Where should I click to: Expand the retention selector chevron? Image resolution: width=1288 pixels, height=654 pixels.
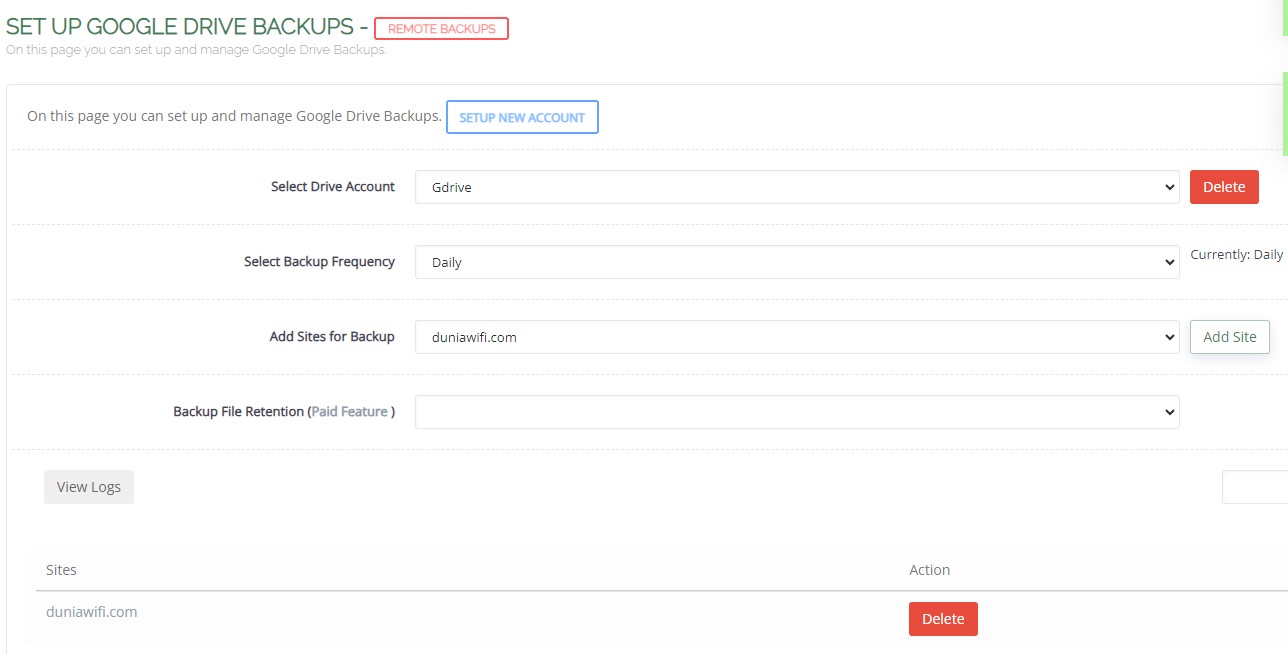click(x=1168, y=412)
